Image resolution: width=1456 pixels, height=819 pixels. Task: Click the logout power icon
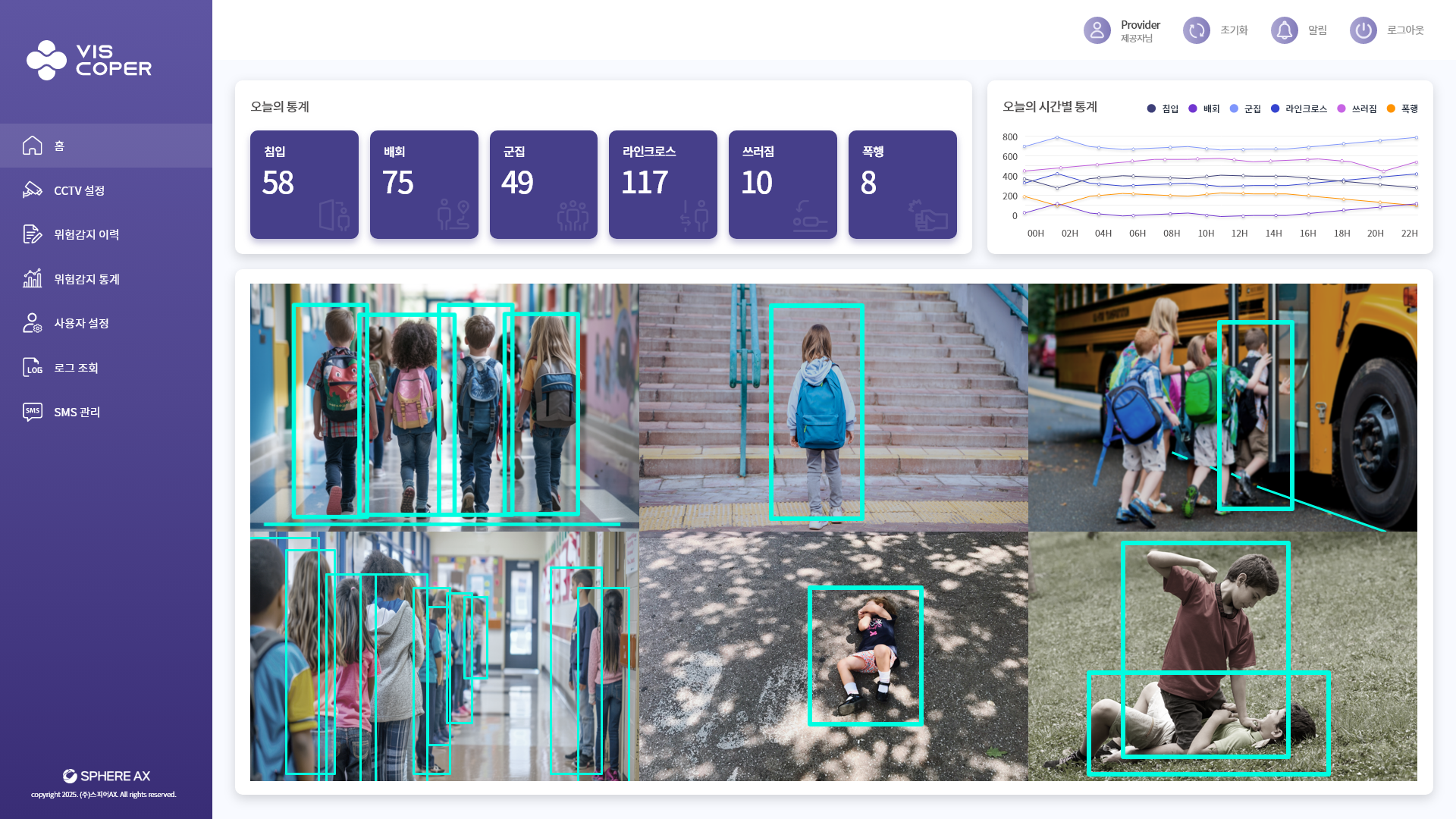(x=1363, y=30)
